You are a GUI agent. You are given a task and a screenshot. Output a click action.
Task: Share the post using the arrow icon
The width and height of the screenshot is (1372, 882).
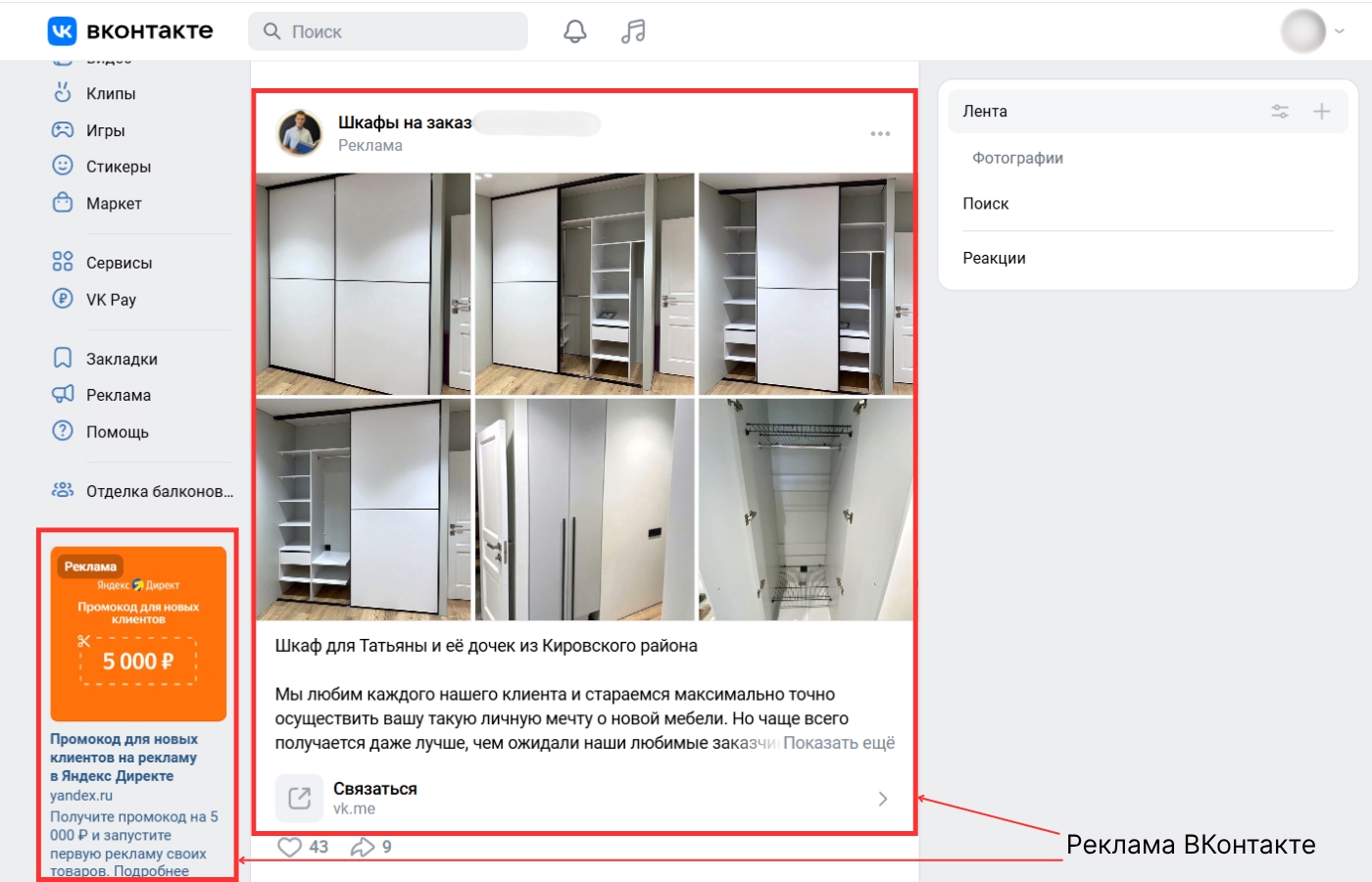[x=363, y=847]
